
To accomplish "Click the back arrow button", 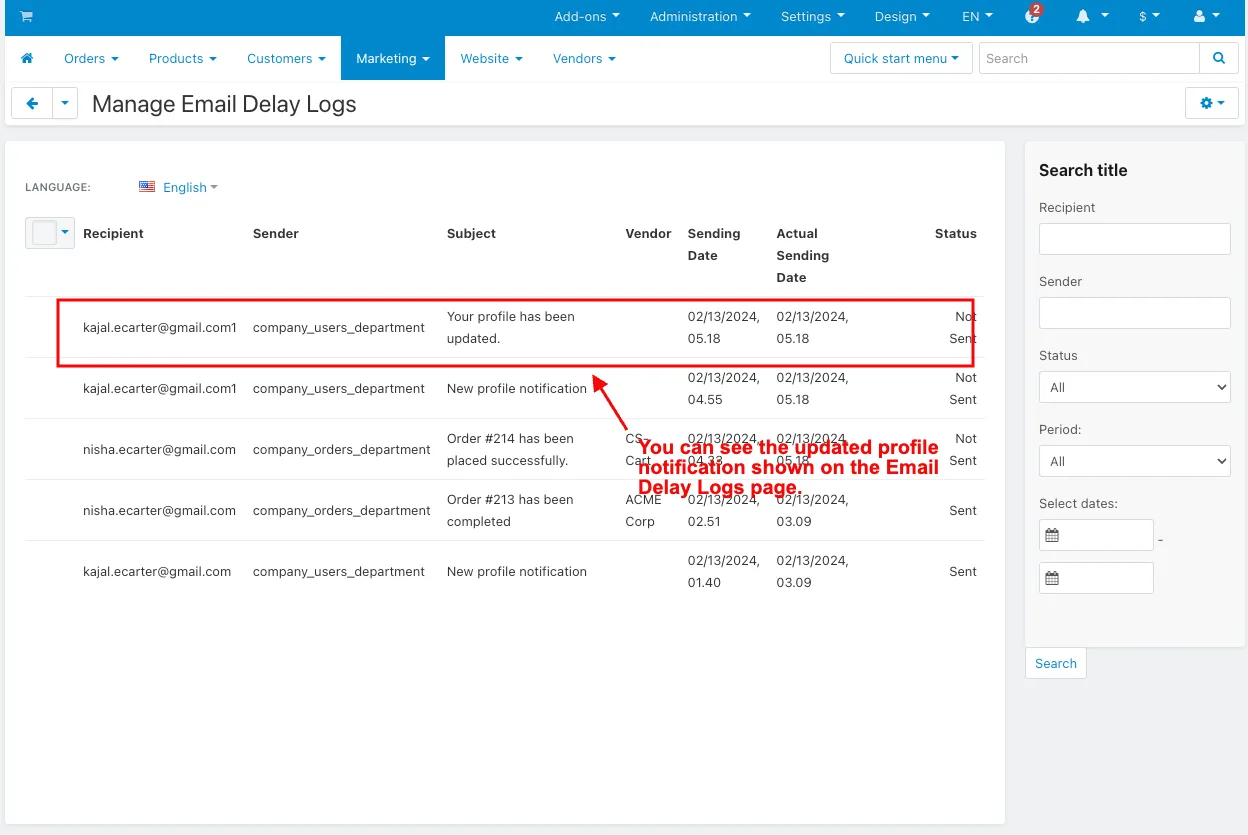I will [x=32, y=103].
